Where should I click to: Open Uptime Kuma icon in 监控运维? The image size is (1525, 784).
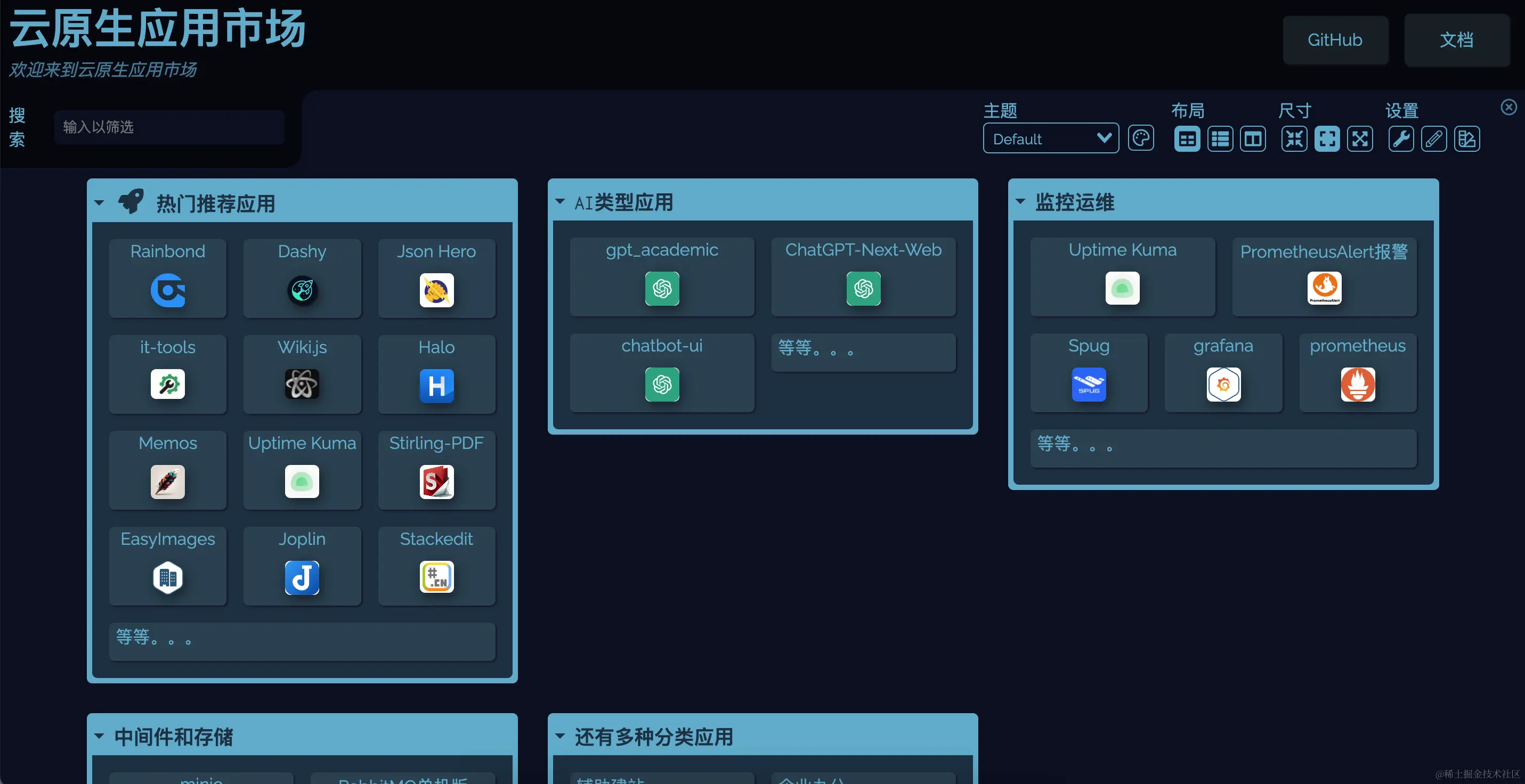[x=1122, y=288]
